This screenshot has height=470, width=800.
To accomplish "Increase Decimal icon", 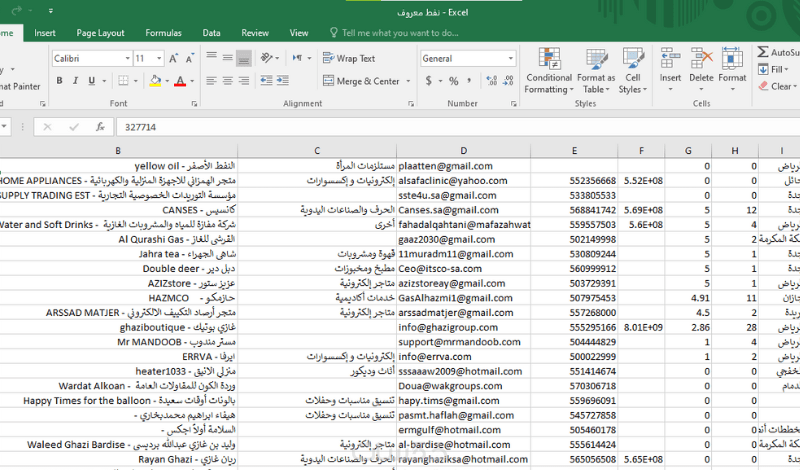I will (492, 81).
